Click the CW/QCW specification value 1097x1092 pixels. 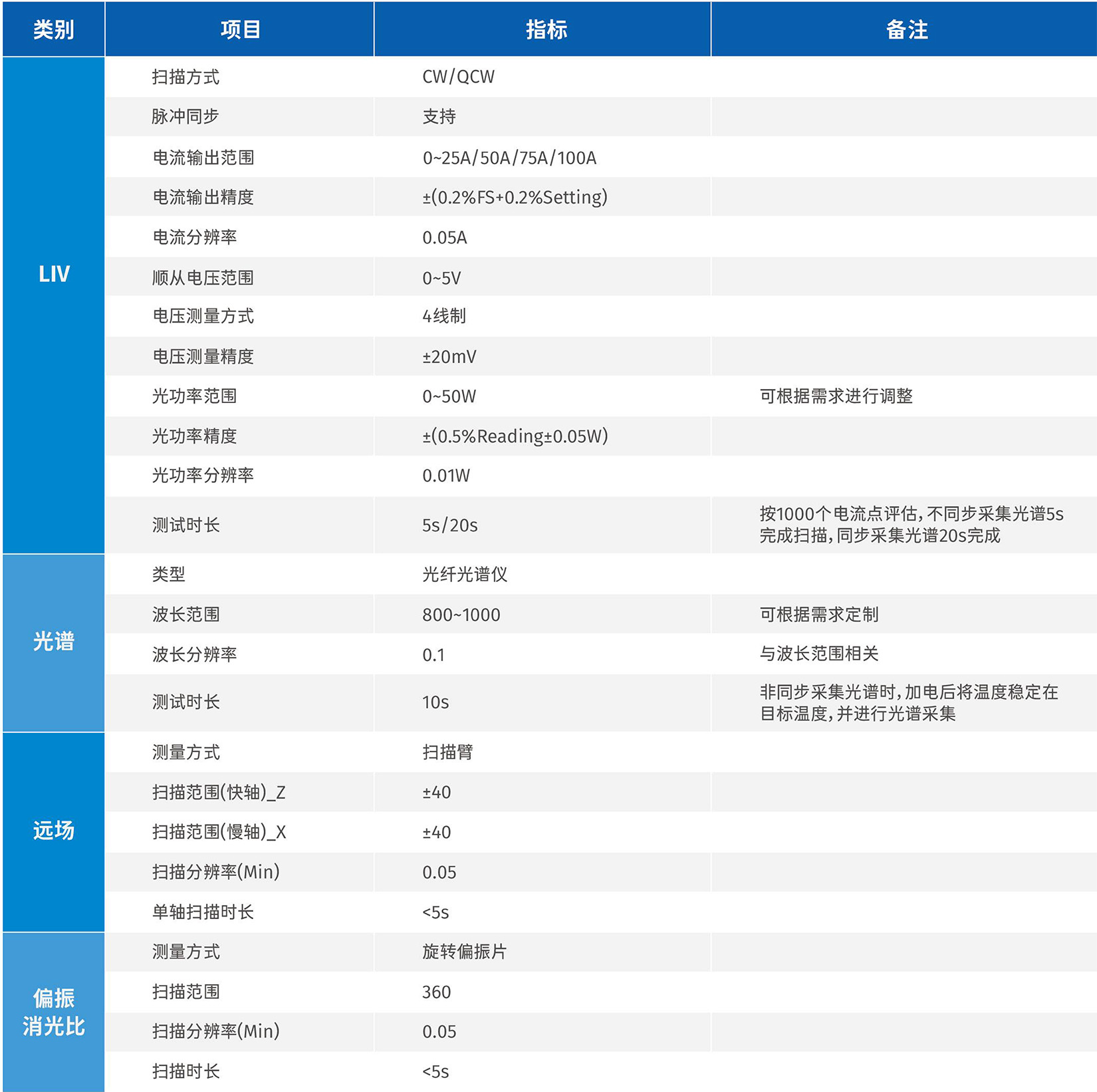459,76
